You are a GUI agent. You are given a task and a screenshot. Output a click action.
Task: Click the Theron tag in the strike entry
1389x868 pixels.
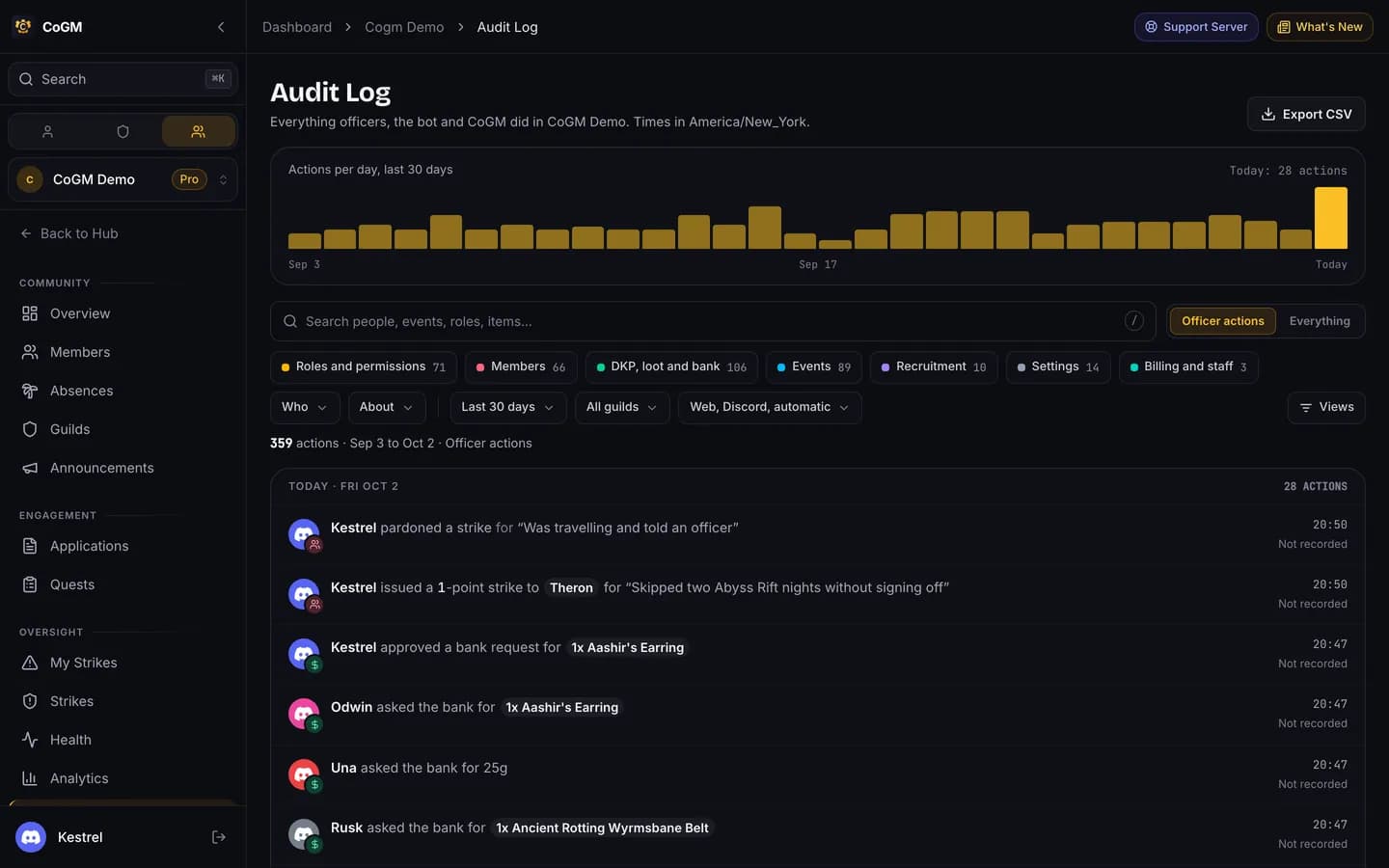[571, 587]
